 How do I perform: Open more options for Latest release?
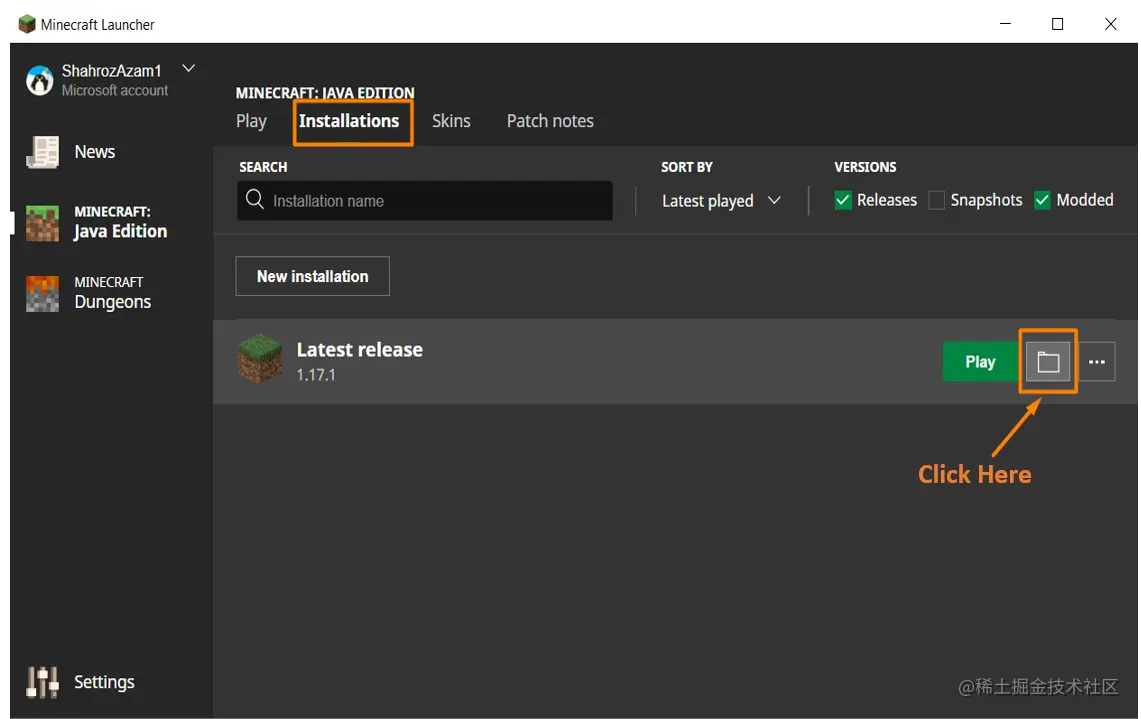(x=1096, y=362)
